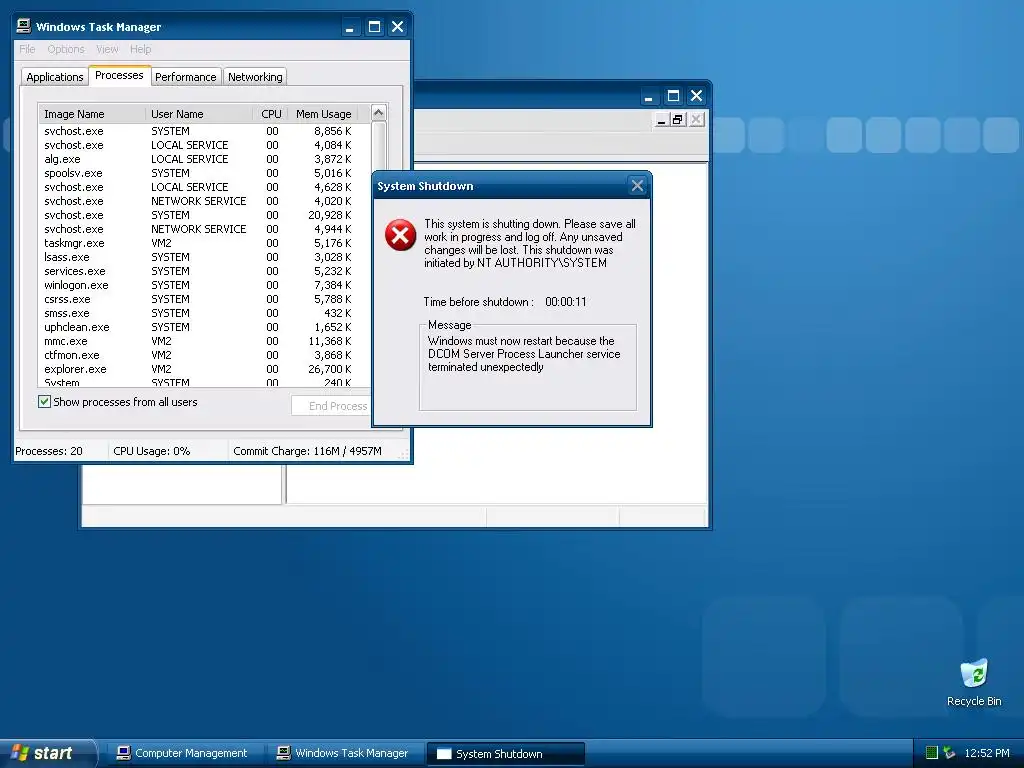Open the Recycle Bin desktop icon
The width and height of the screenshot is (1024, 768).
click(974, 682)
